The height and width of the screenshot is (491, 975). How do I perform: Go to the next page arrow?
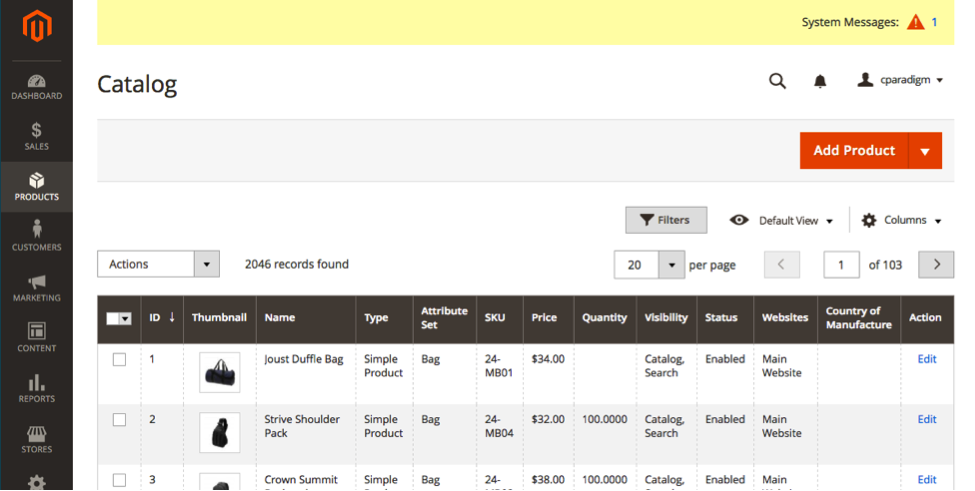point(936,265)
